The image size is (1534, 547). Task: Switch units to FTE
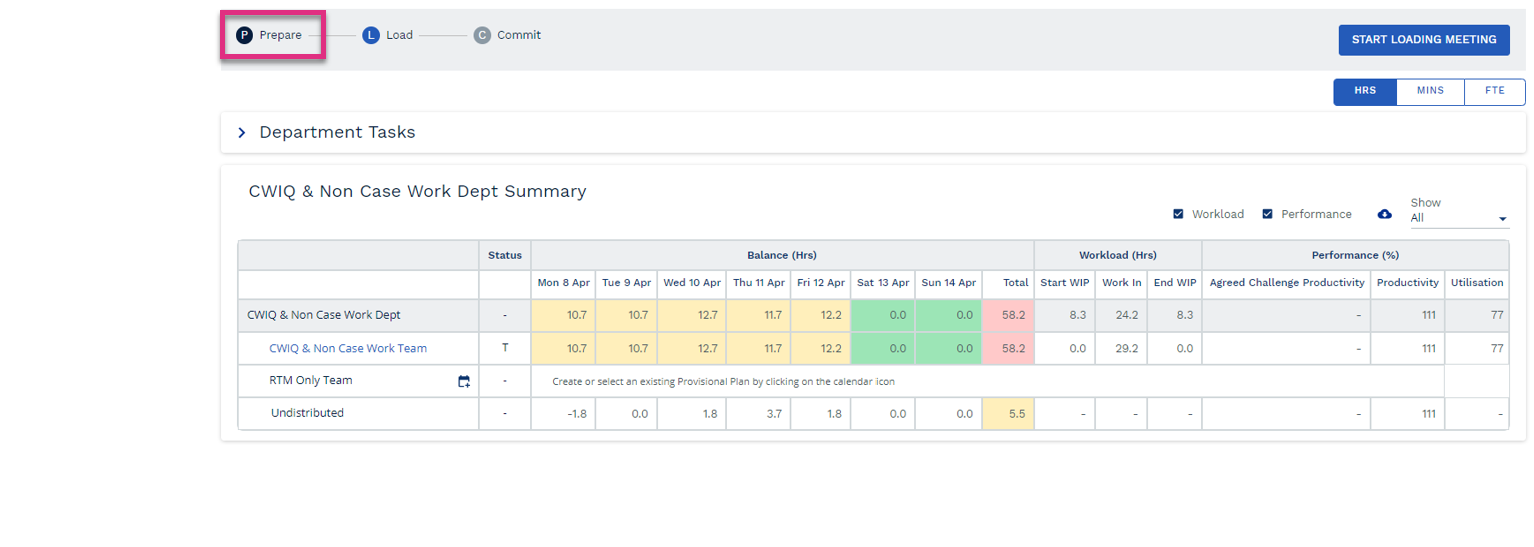1495,91
